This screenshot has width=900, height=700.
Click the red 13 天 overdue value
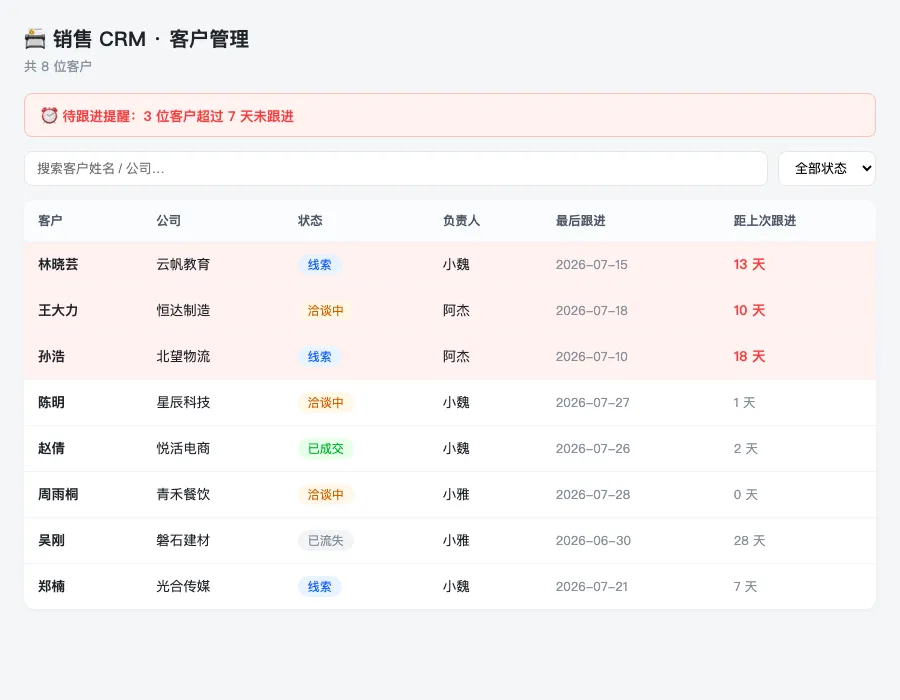click(x=749, y=264)
